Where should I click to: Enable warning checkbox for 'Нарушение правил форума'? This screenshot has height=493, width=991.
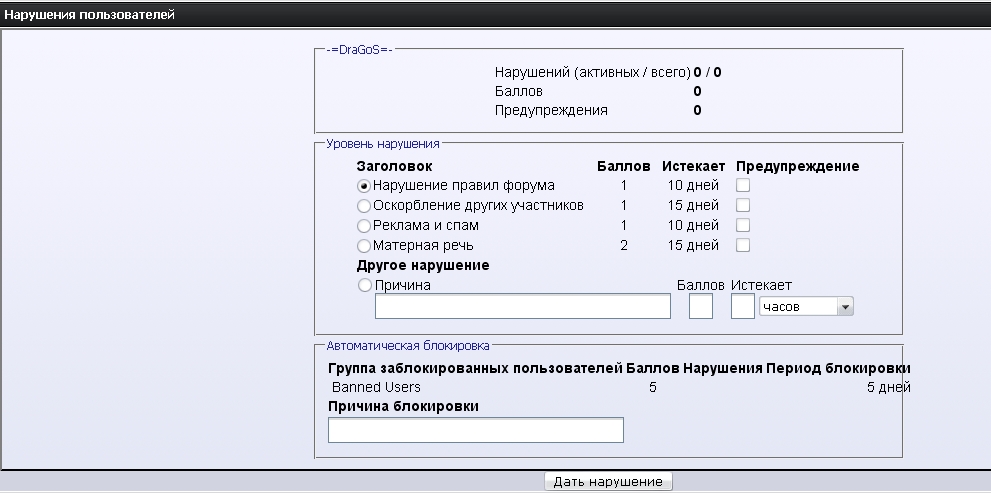743,185
